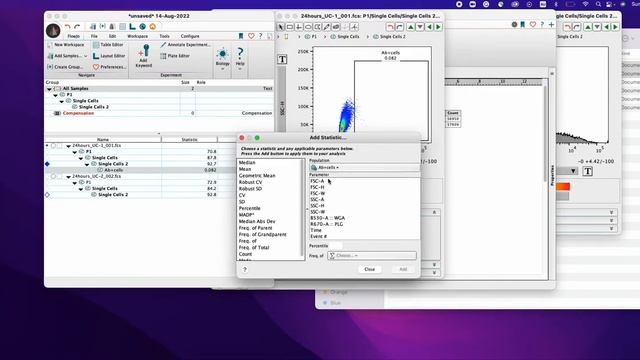Click the Add button in Add Statistic dialog

coord(403,269)
